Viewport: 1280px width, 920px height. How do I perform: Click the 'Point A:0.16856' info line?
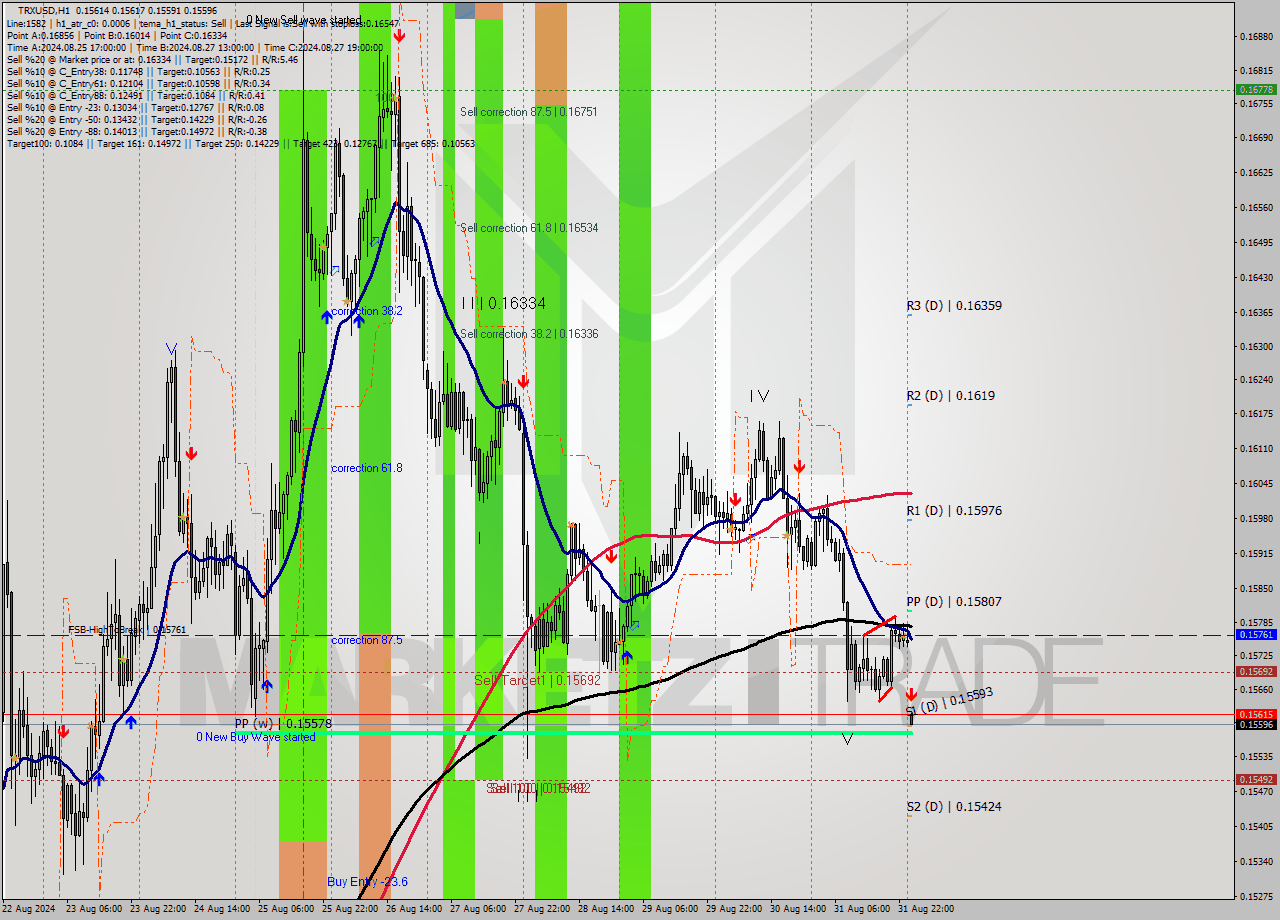pyautogui.click(x=116, y=35)
